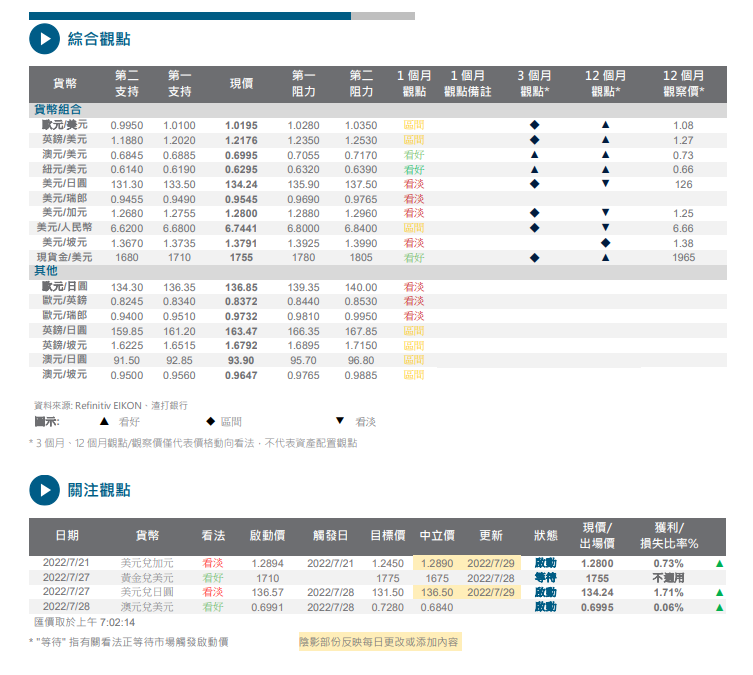Screen dimensions: 753x675
Task: Select the 12 個月觀察價 column header
Action: (x=683, y=83)
